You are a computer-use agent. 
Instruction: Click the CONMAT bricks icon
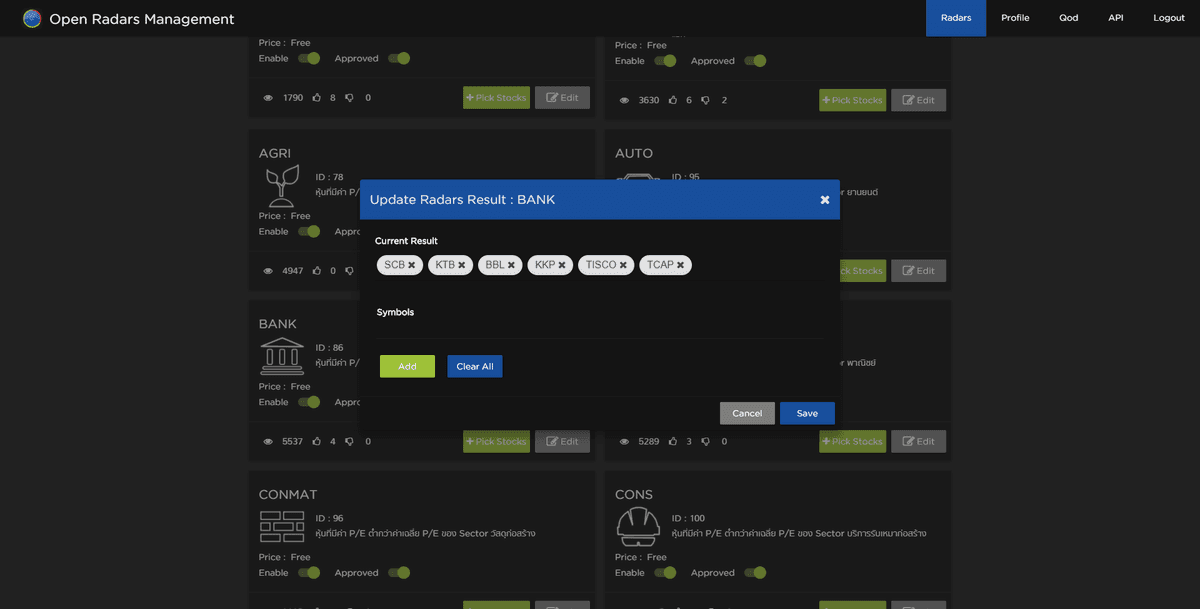[x=282, y=525]
